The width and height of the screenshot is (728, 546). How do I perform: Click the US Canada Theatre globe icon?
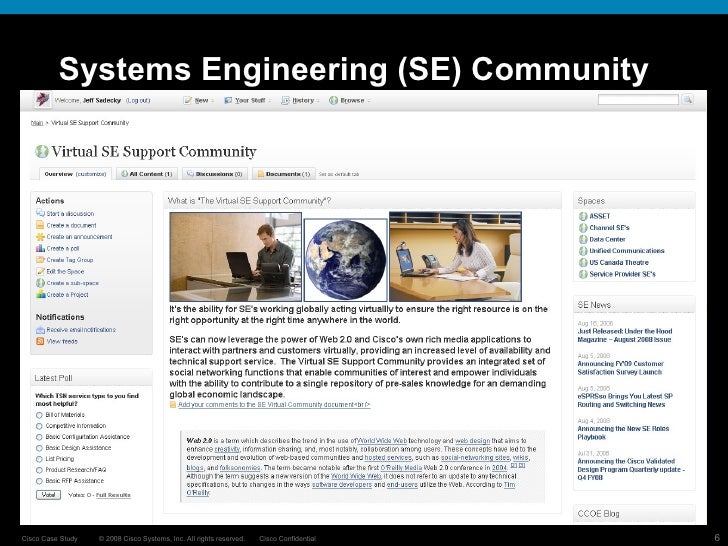(583, 262)
